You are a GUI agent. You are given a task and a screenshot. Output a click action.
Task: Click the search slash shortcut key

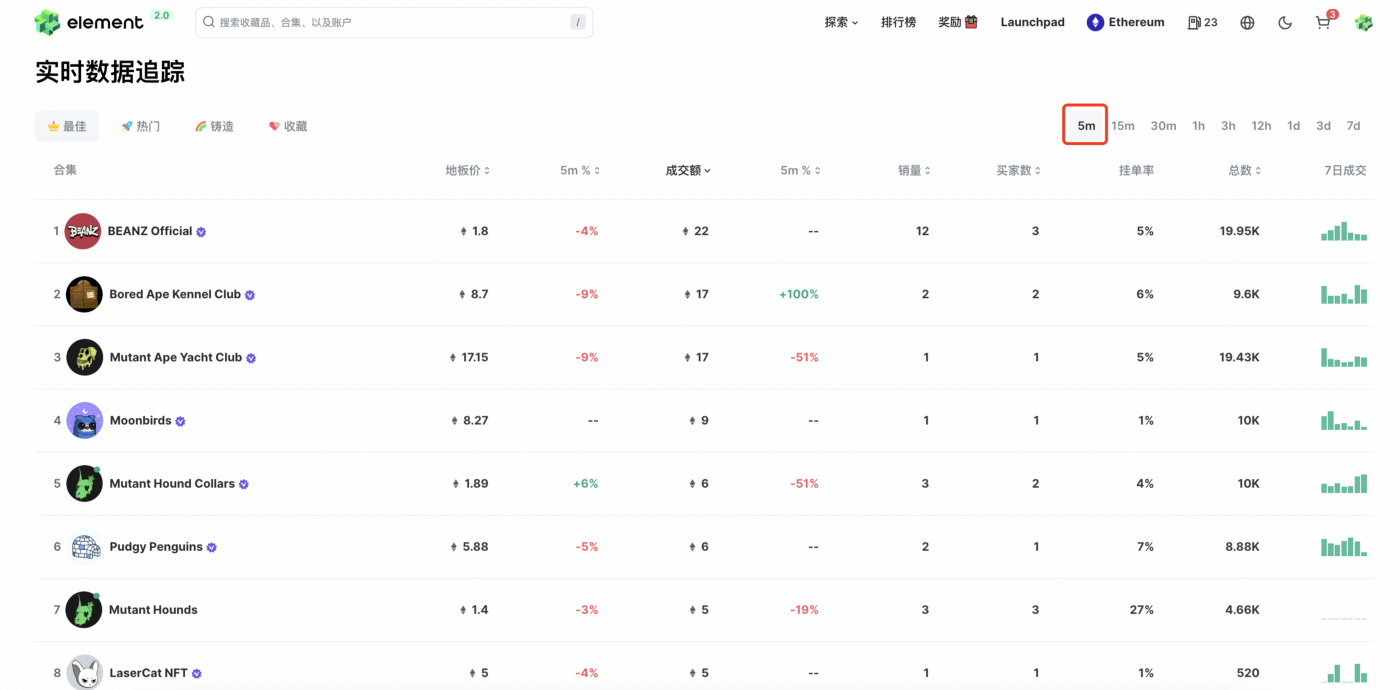(x=578, y=22)
